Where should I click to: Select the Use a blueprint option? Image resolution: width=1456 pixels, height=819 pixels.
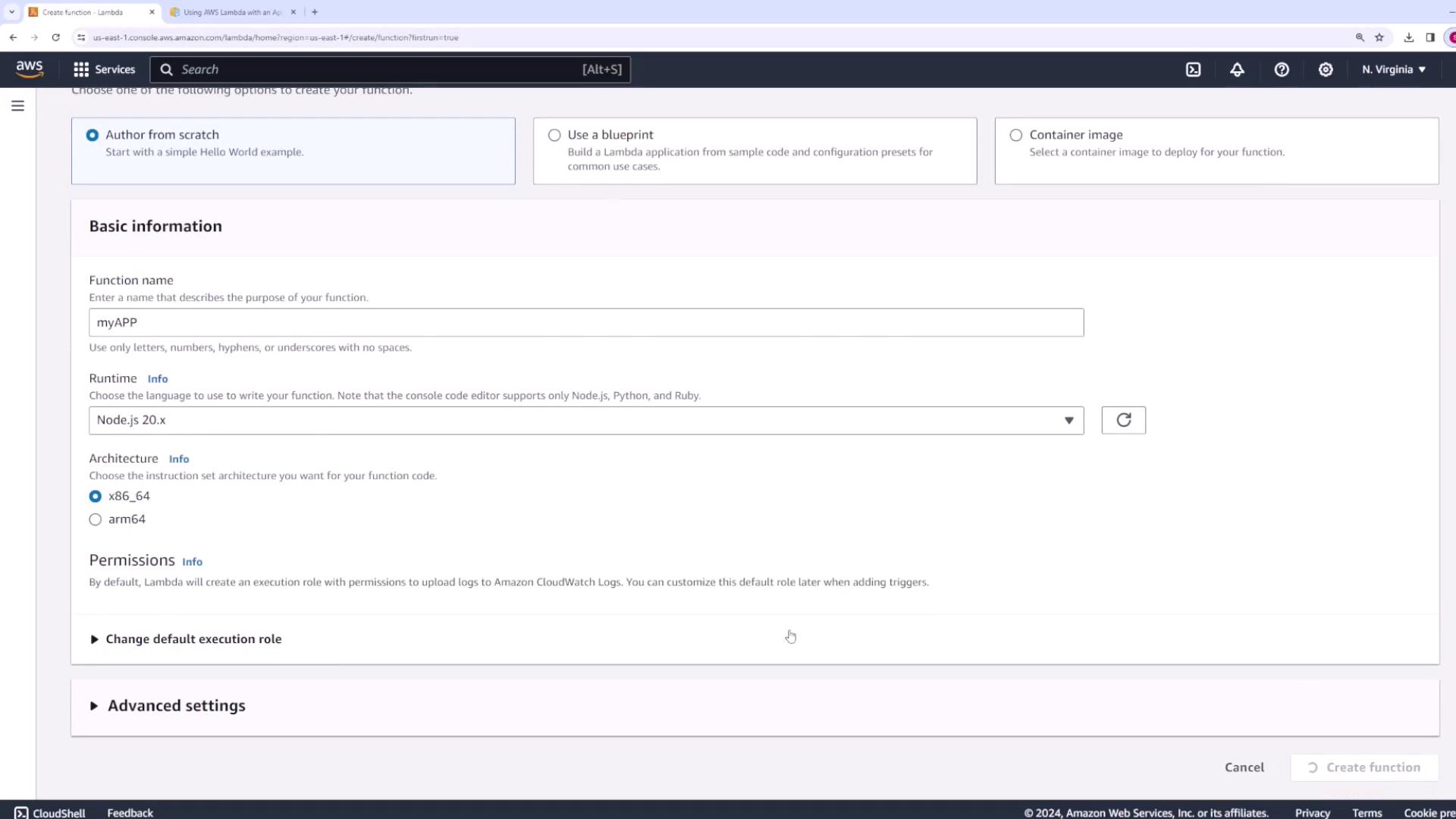554,135
